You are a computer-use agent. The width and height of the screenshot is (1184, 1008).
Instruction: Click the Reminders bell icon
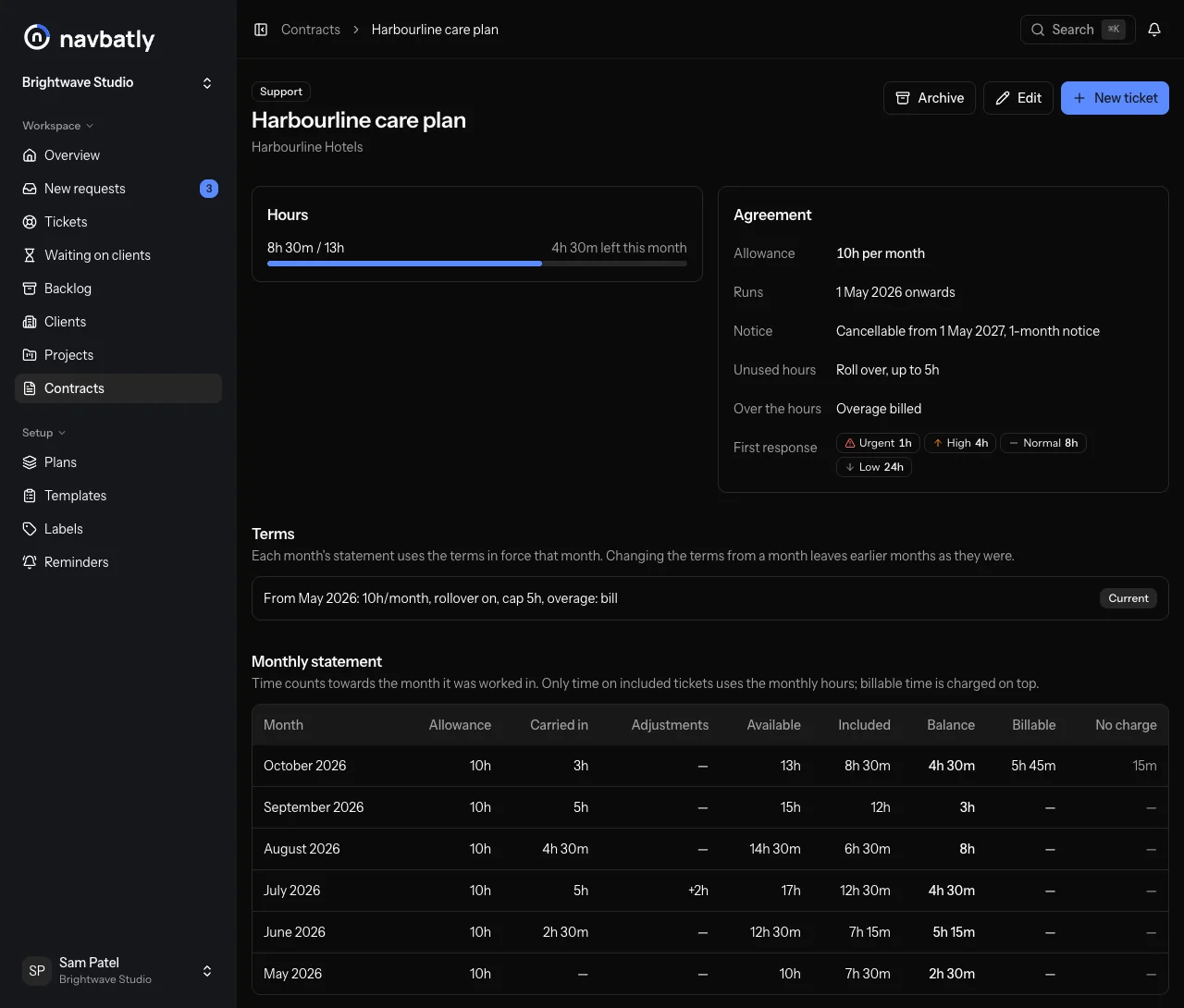(30, 562)
